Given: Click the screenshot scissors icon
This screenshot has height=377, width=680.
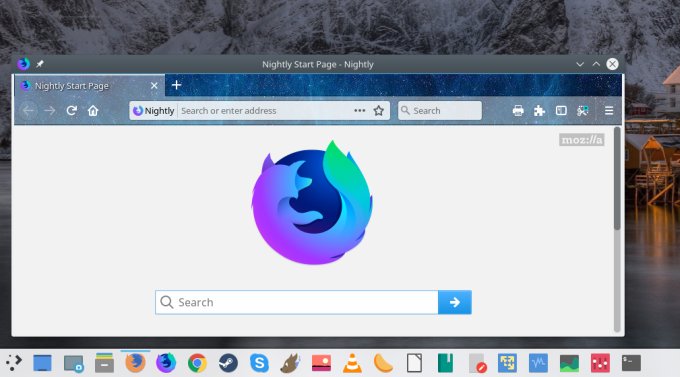Looking at the screenshot, I should click(583, 111).
